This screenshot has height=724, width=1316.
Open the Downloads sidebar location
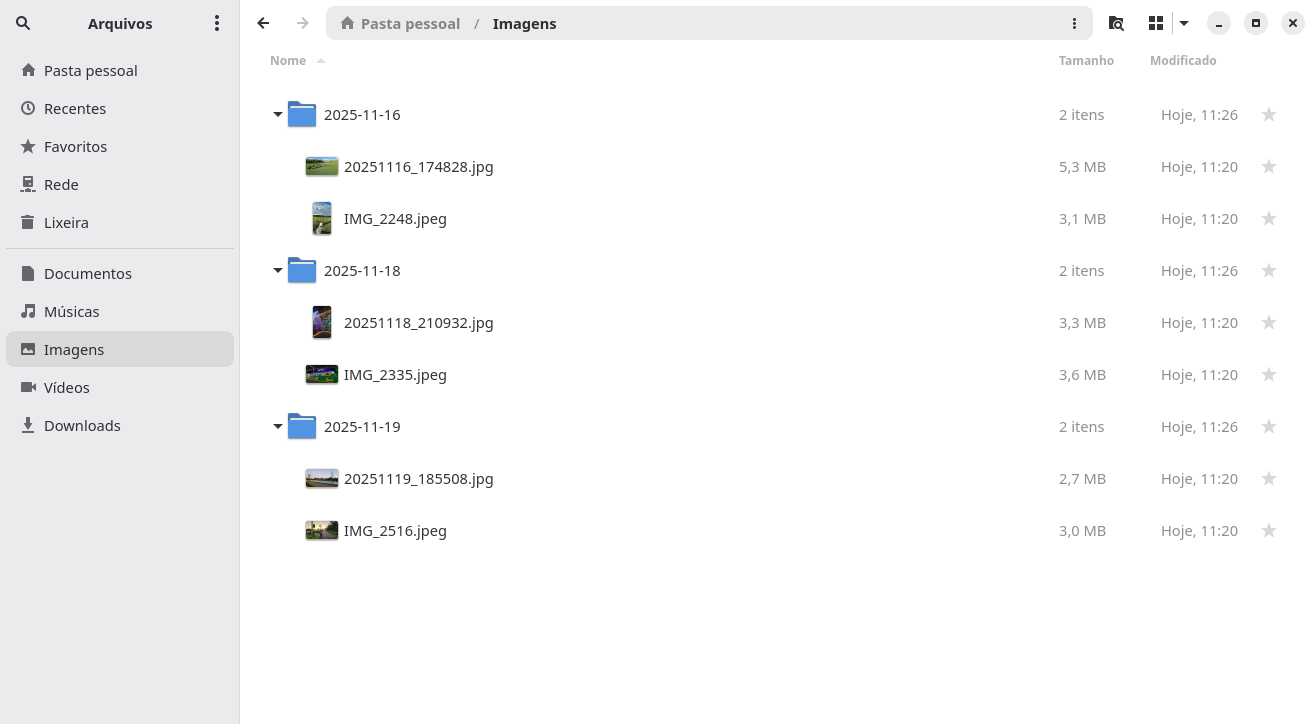[82, 425]
